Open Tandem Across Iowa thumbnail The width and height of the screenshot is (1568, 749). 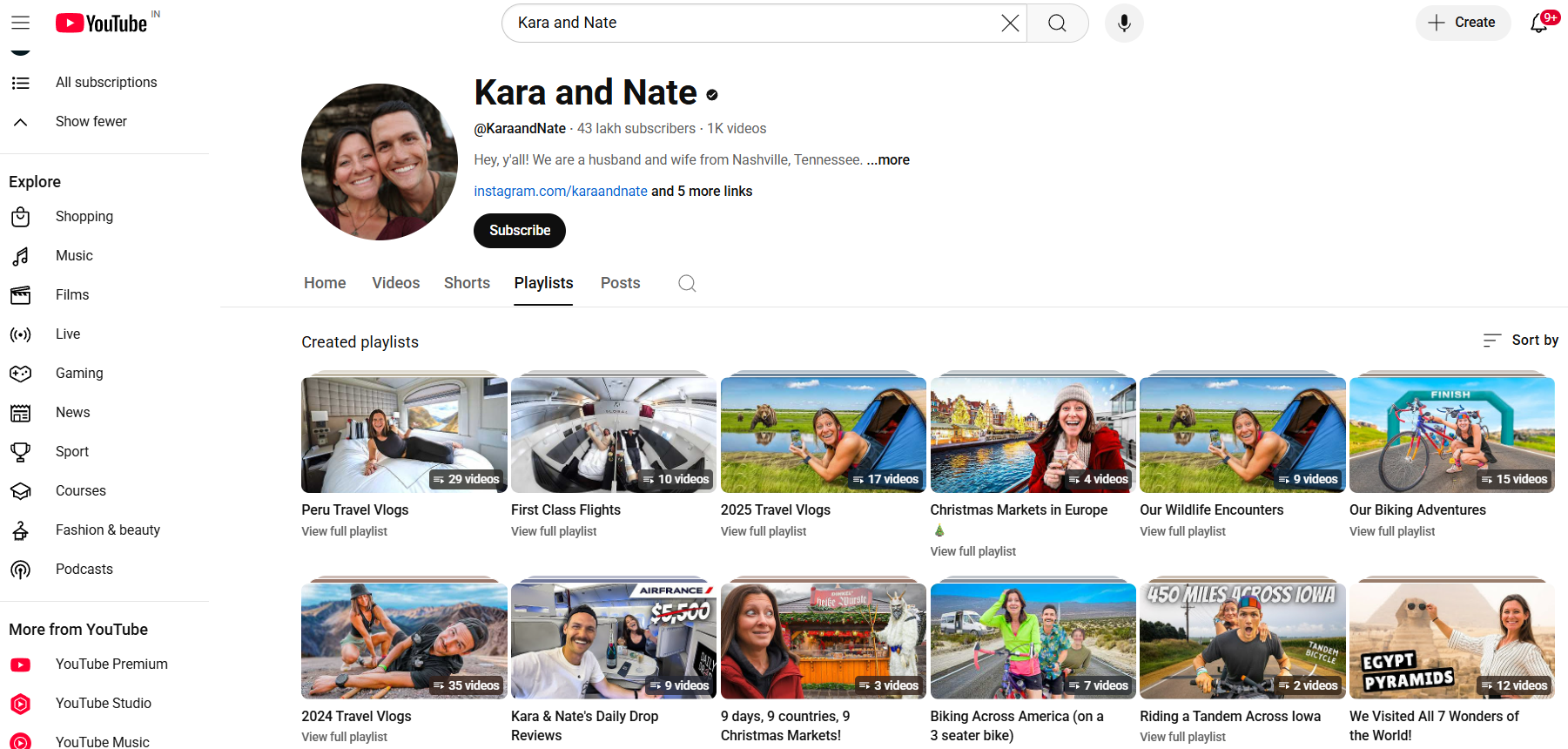[1242, 641]
